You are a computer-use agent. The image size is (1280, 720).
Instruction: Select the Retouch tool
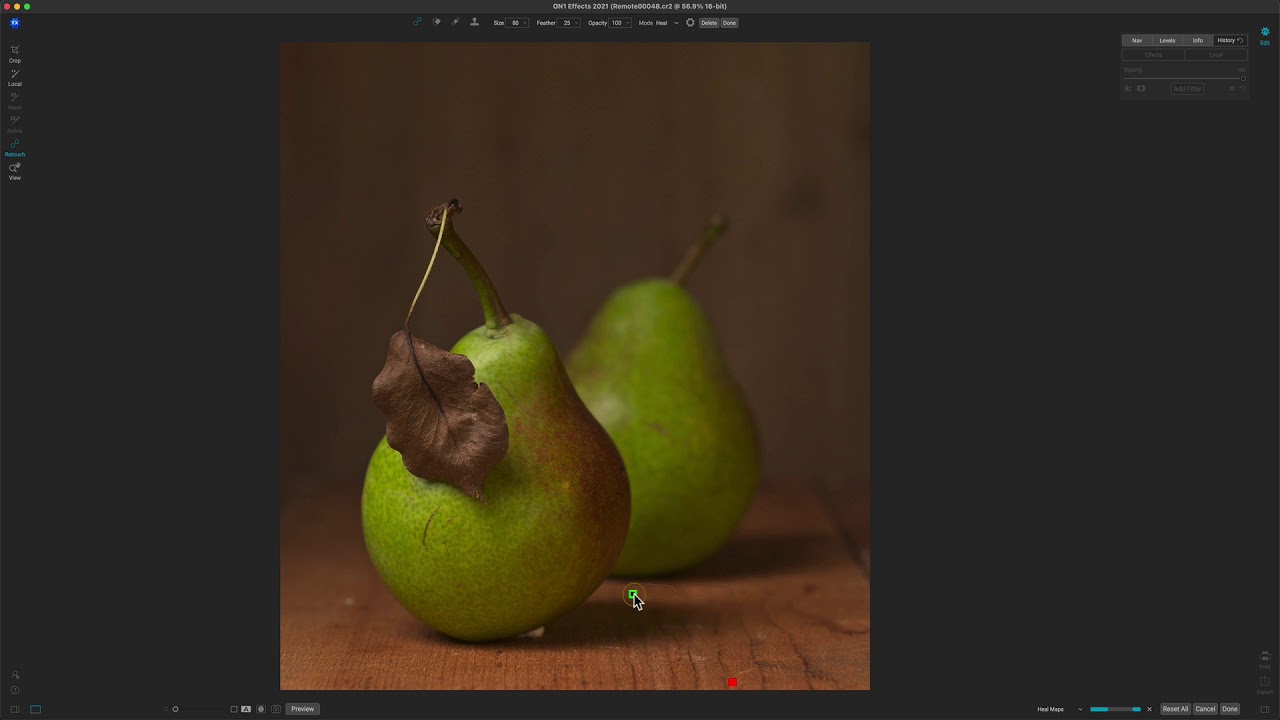coord(14,147)
